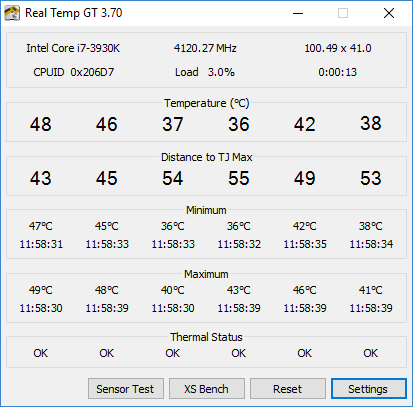Screen dimensions: 413x407
Task: Reset the min and max temperatures
Action: (288, 389)
